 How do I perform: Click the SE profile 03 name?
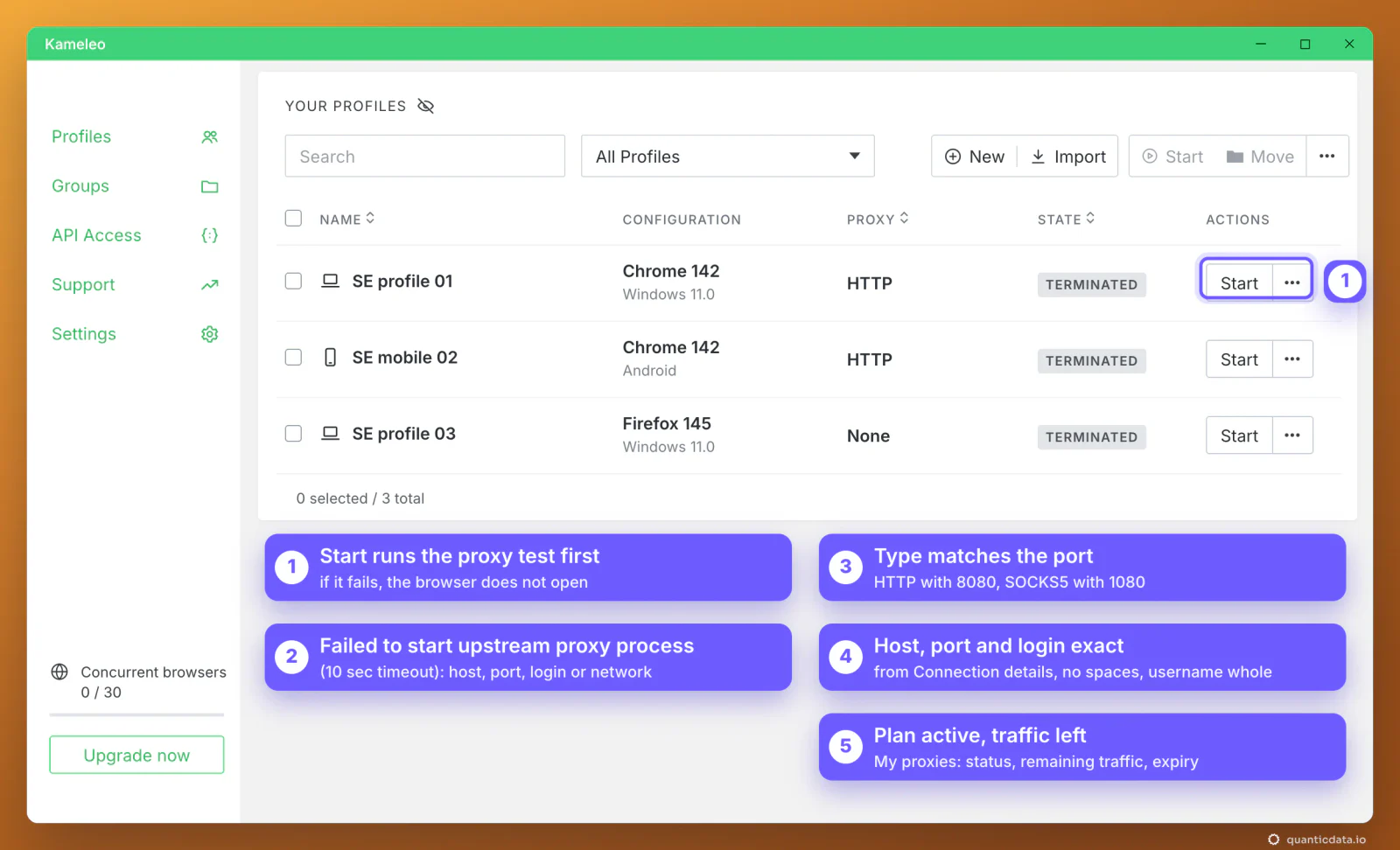tap(404, 433)
